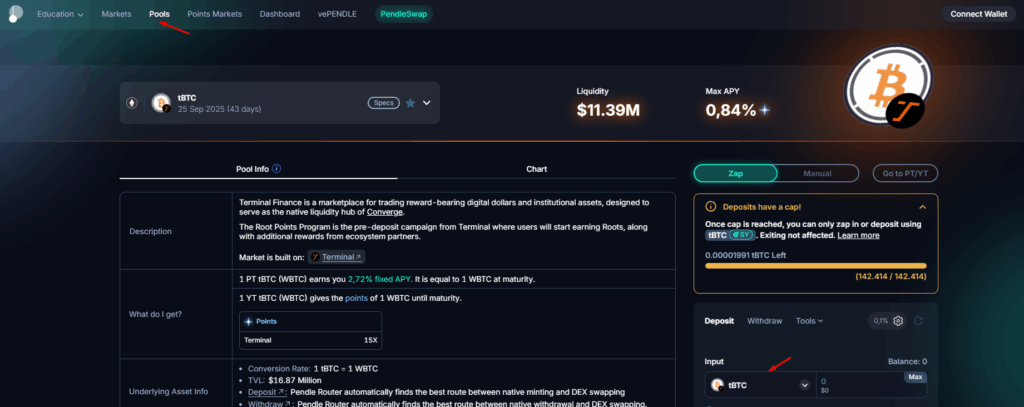The width and height of the screenshot is (1024, 407).
Task: Click the Ethereum network icon beside tBTC
Action: [x=132, y=103]
